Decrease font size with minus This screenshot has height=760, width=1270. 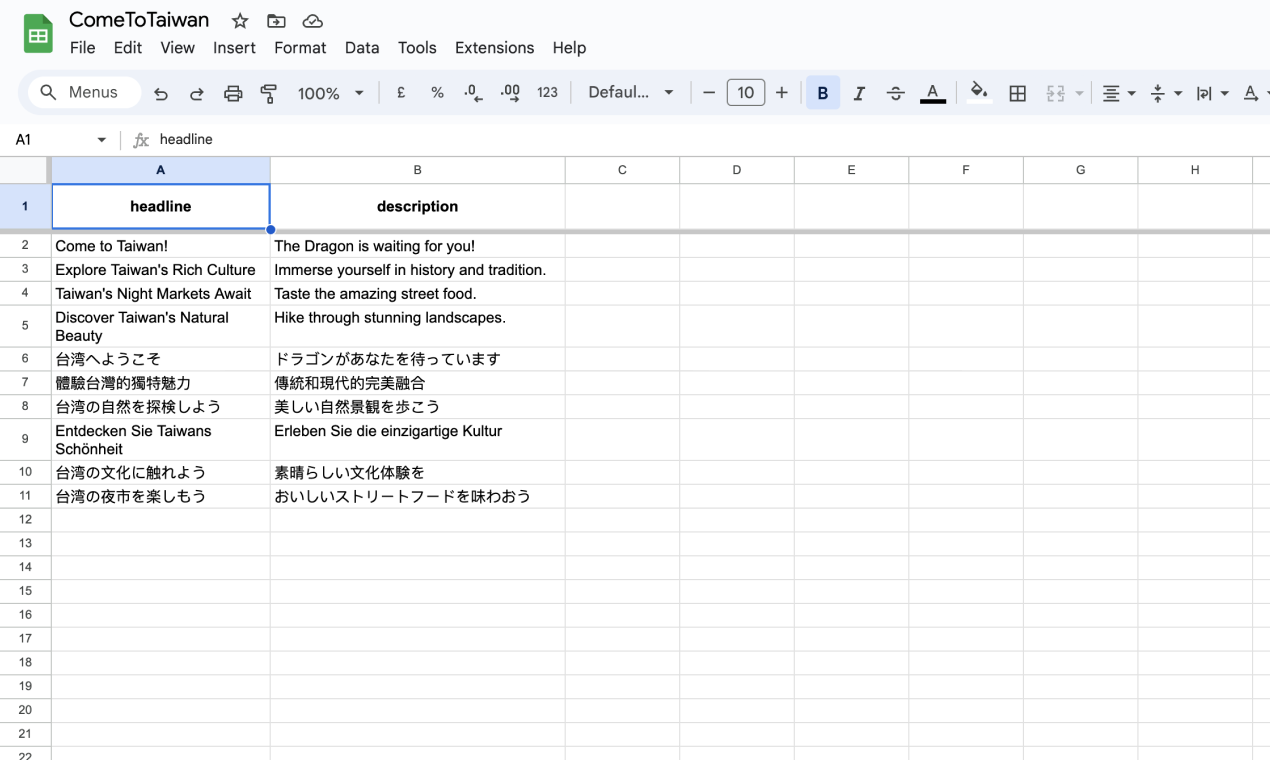pos(709,92)
